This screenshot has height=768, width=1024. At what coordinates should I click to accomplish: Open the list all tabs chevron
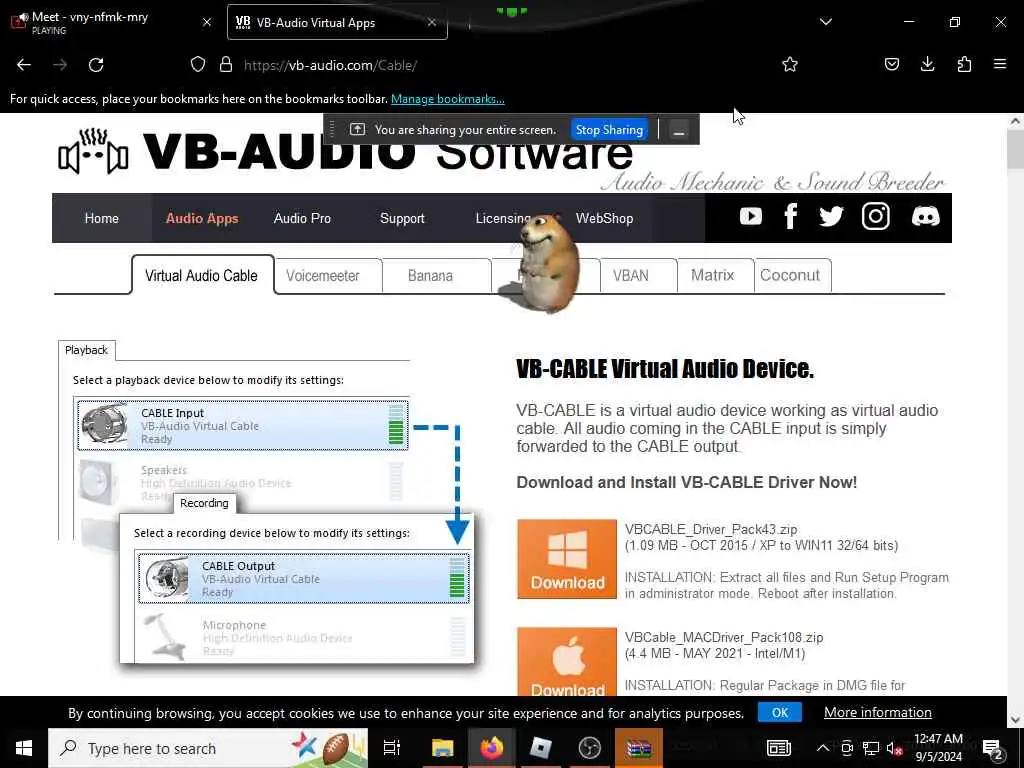825,22
